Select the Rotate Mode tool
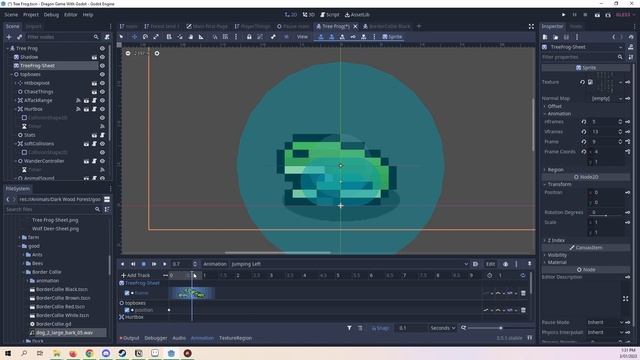 [145, 37]
